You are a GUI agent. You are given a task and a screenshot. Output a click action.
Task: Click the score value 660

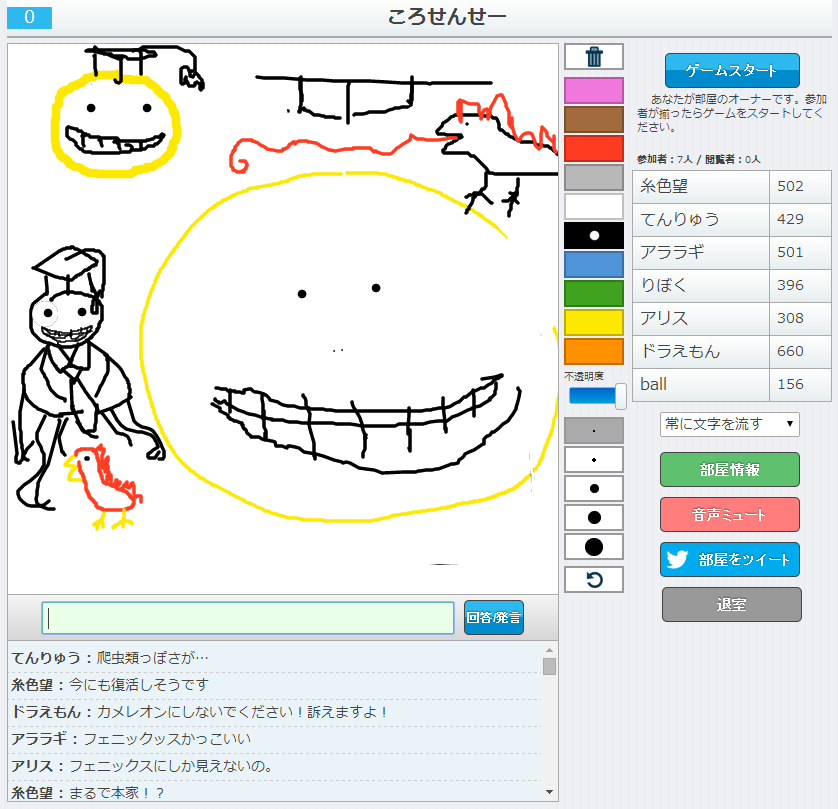click(x=790, y=351)
